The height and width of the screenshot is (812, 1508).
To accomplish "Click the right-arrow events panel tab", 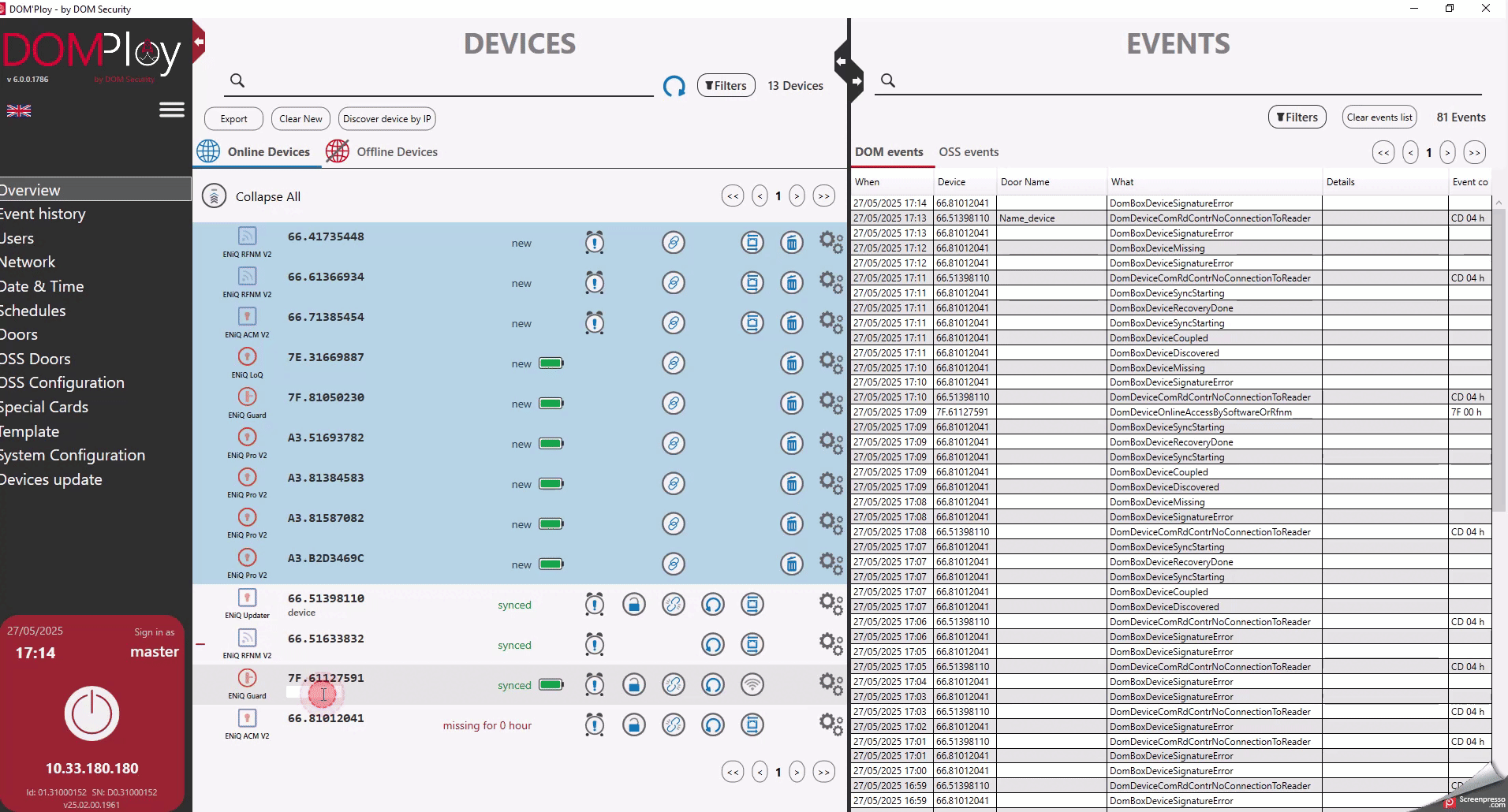I will pyautogui.click(x=857, y=81).
